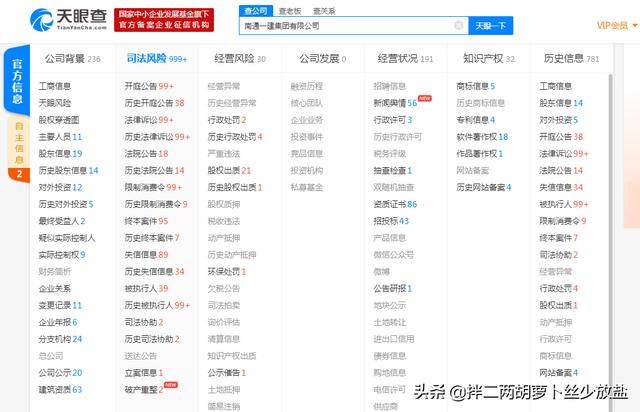Viewport: 640px width, 412px height.
Task: Open 开庭公告 99+ under 司法风险
Action: coord(149,86)
